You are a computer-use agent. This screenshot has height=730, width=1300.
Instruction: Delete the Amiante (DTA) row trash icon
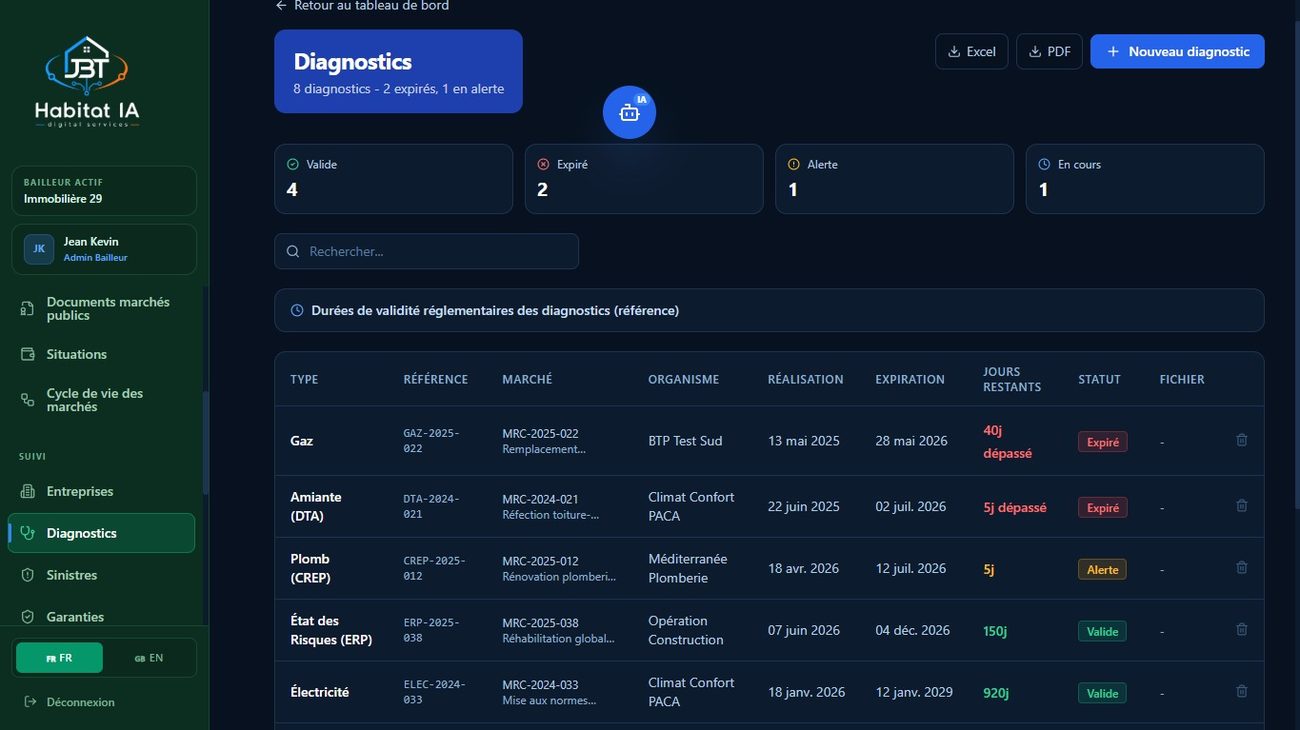click(1242, 506)
